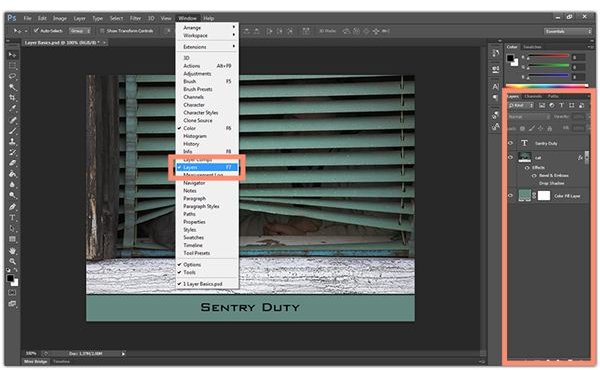
Task: Open the Normal blend mode dropdown
Action: pos(529,116)
